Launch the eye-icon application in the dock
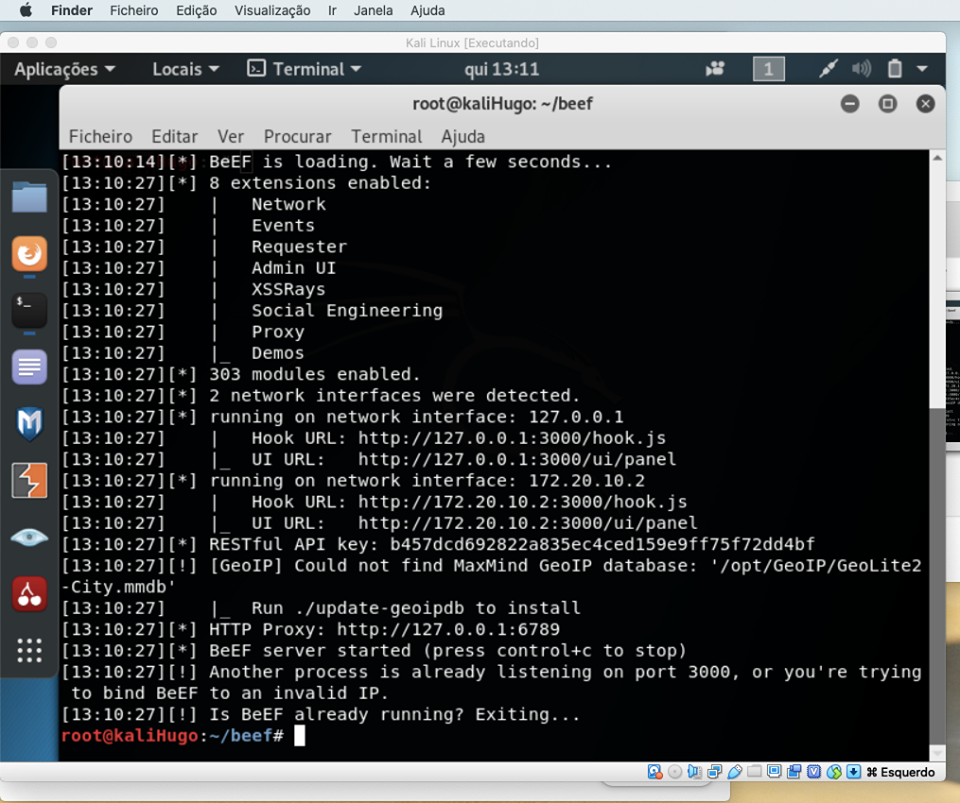 (x=29, y=536)
